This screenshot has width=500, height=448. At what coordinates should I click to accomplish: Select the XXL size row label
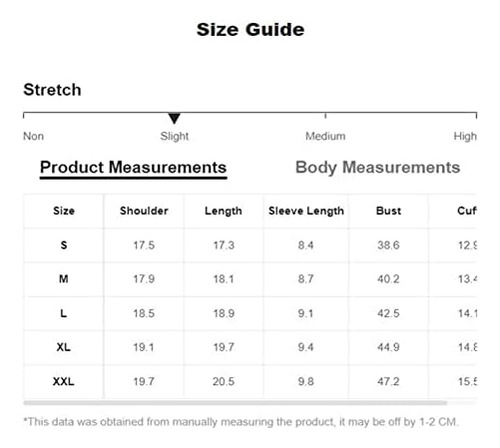(64, 381)
